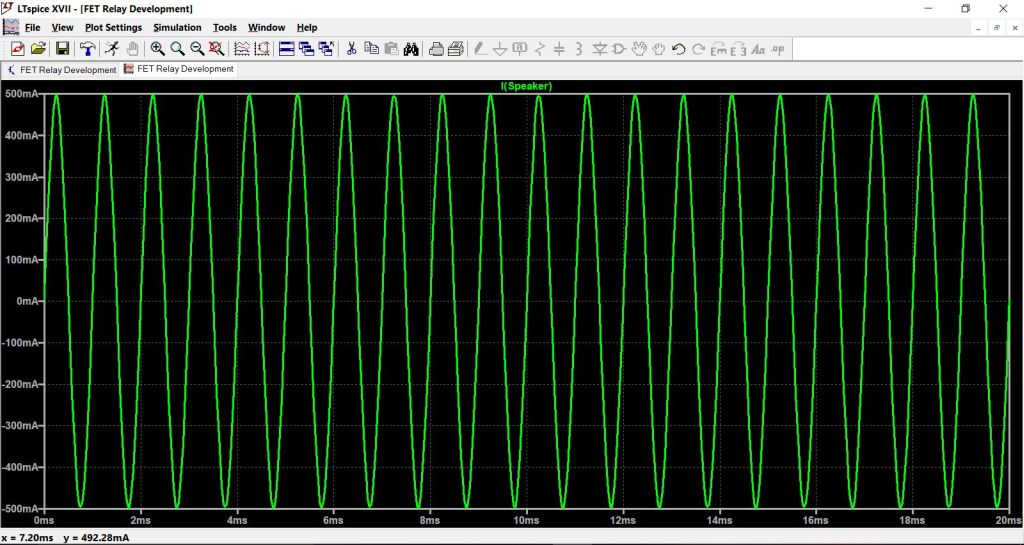Viewport: 1024px width, 545px height.
Task: Click the 20ms time axis label
Action: point(1009,520)
